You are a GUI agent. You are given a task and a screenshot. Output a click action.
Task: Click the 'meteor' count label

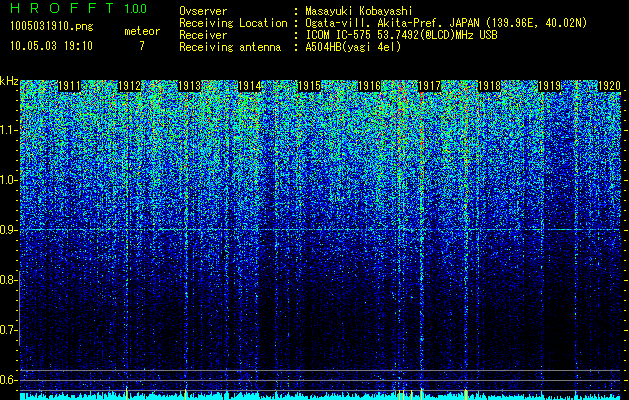(x=142, y=31)
